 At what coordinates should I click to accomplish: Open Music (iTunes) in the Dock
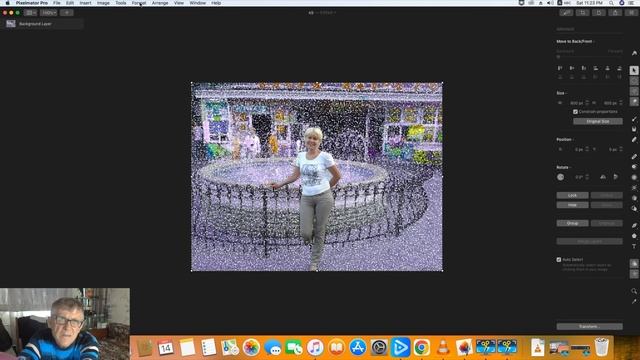(315, 347)
